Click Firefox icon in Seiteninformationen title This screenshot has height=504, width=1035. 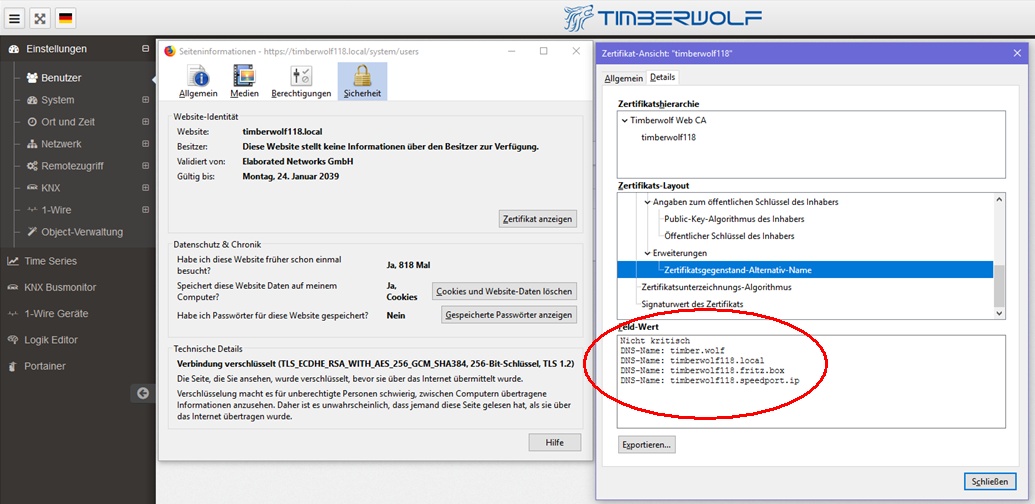point(170,51)
